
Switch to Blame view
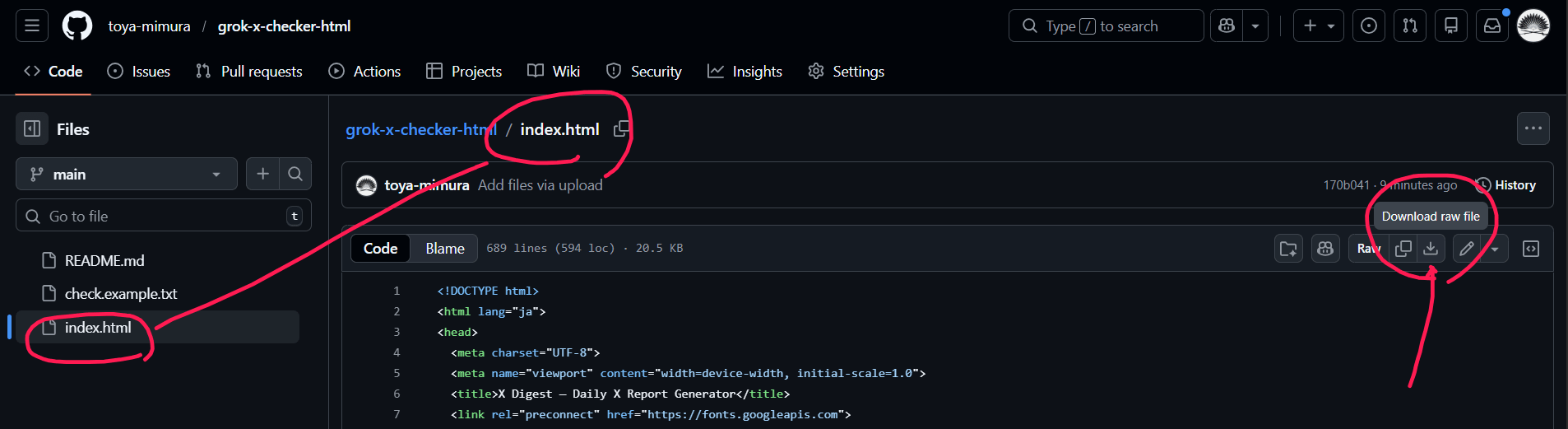pyautogui.click(x=445, y=248)
